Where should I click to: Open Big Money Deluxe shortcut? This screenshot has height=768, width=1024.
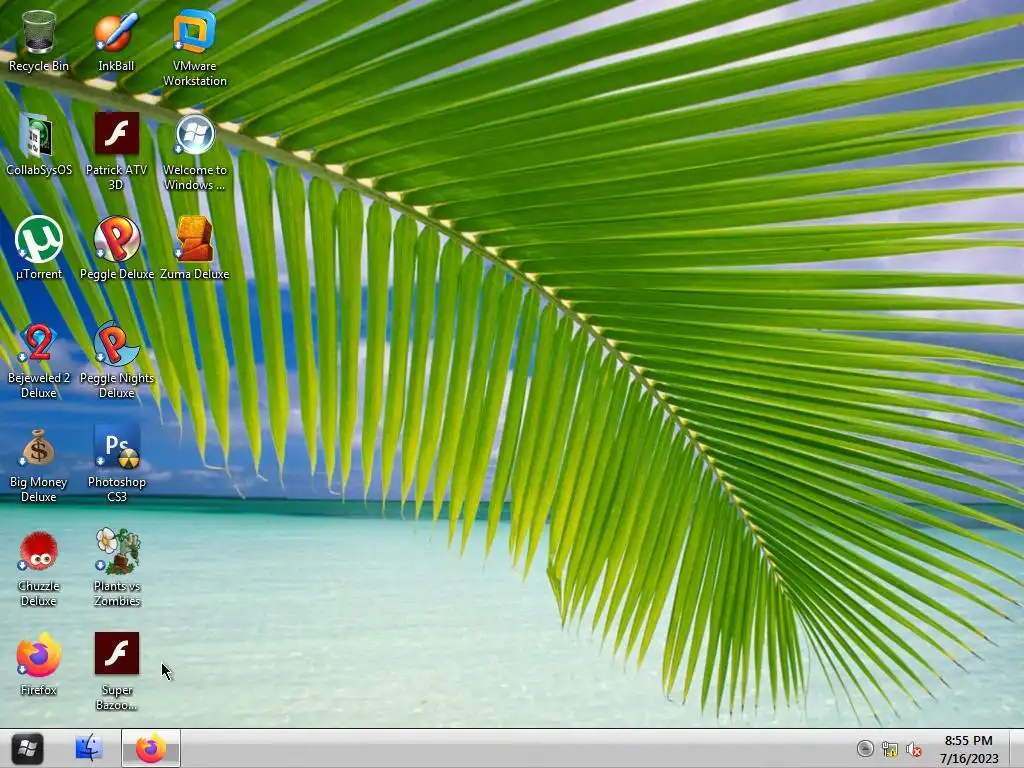(x=39, y=464)
